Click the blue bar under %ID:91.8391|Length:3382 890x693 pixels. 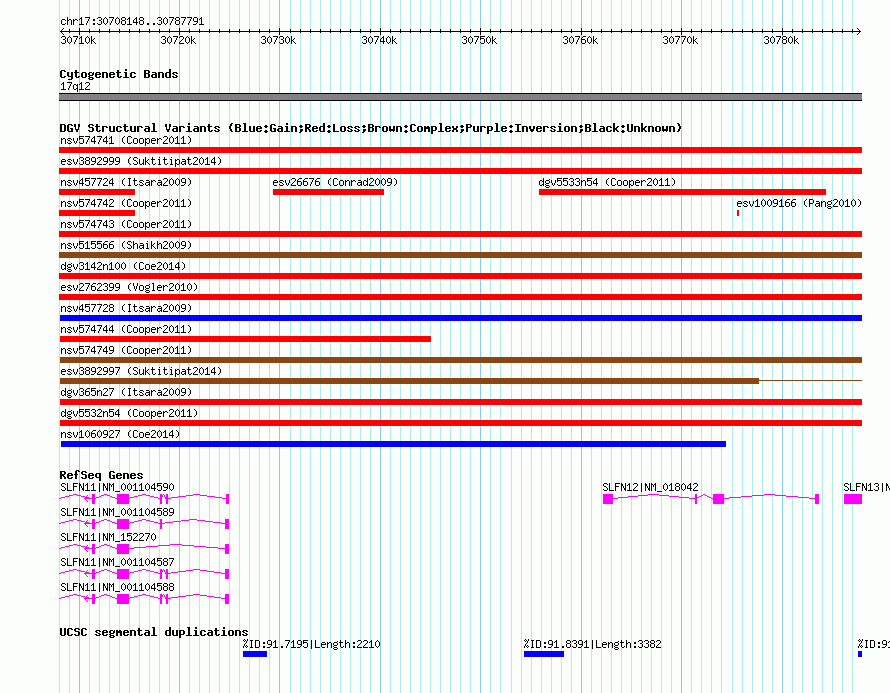pos(544,654)
